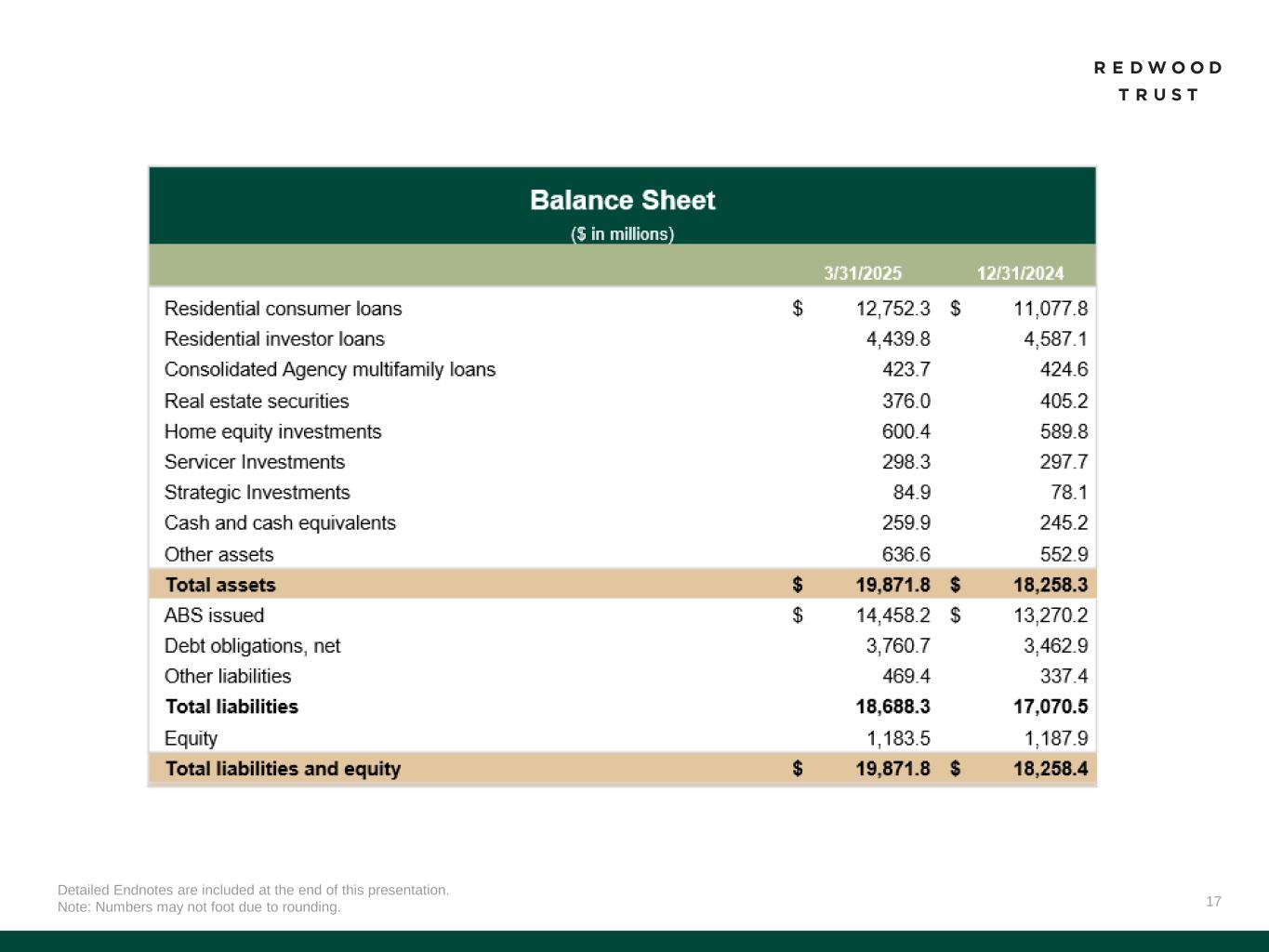
Task: Click the Detailed Endnotes footnote text
Action: pyautogui.click(x=253, y=890)
